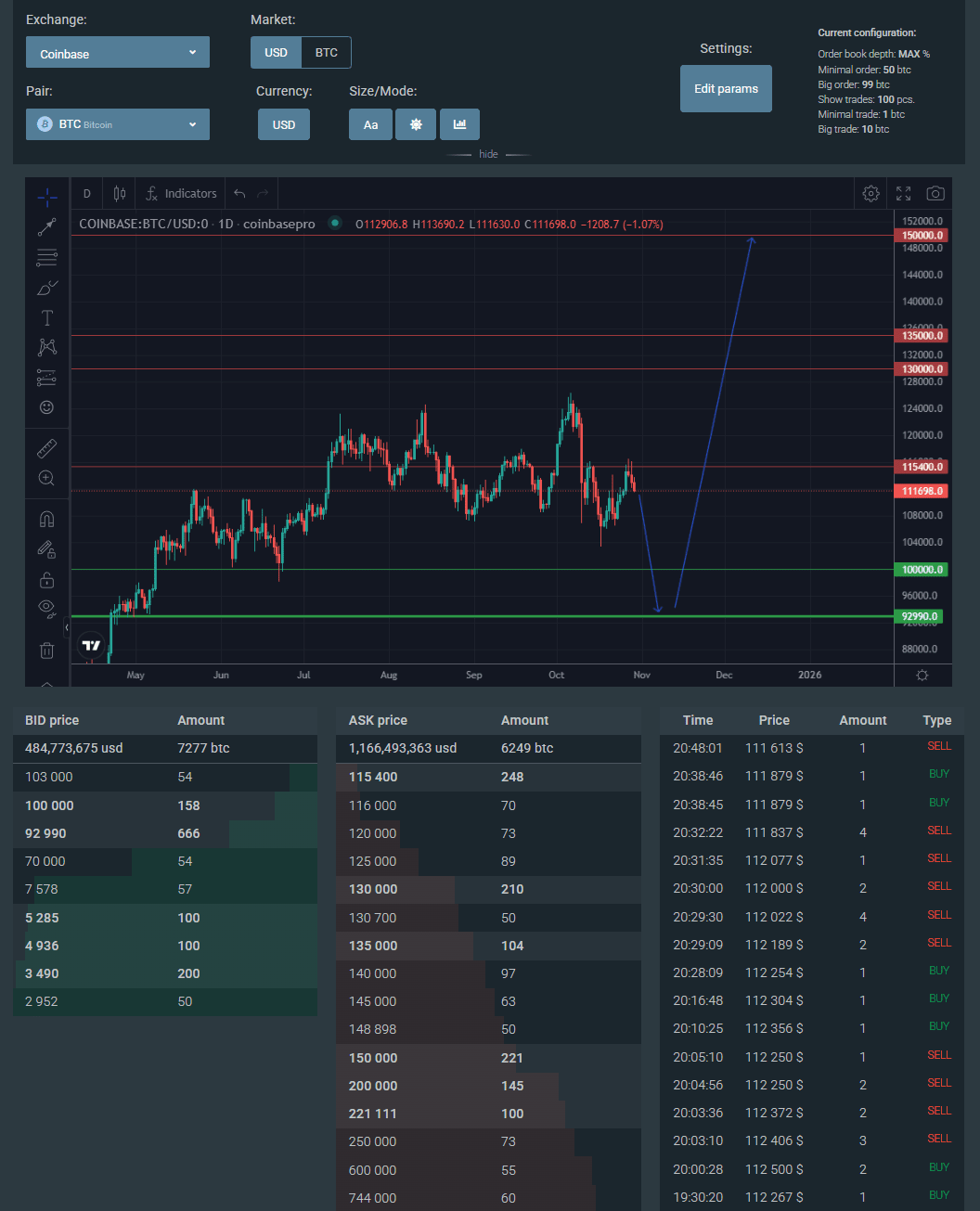The height and width of the screenshot is (1211, 980).
Task: Toggle magnet mode in chart toolbar
Action: point(46,519)
